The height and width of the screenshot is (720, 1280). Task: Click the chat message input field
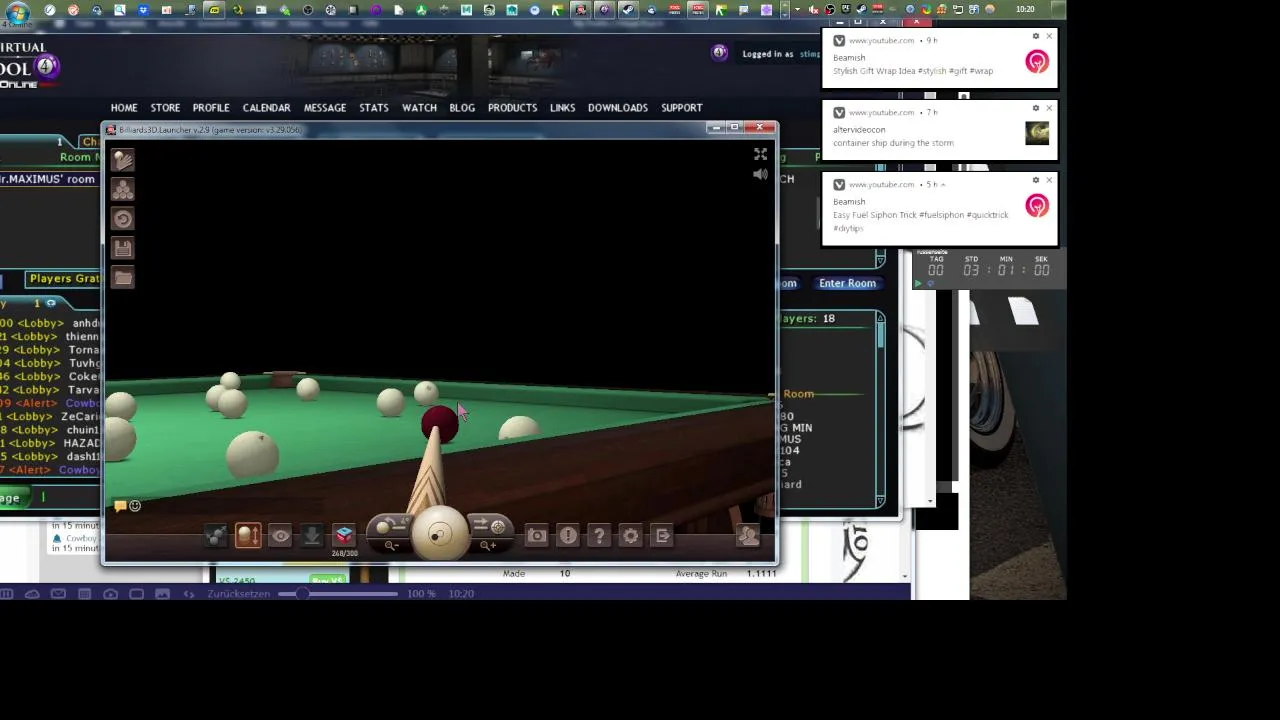70,497
